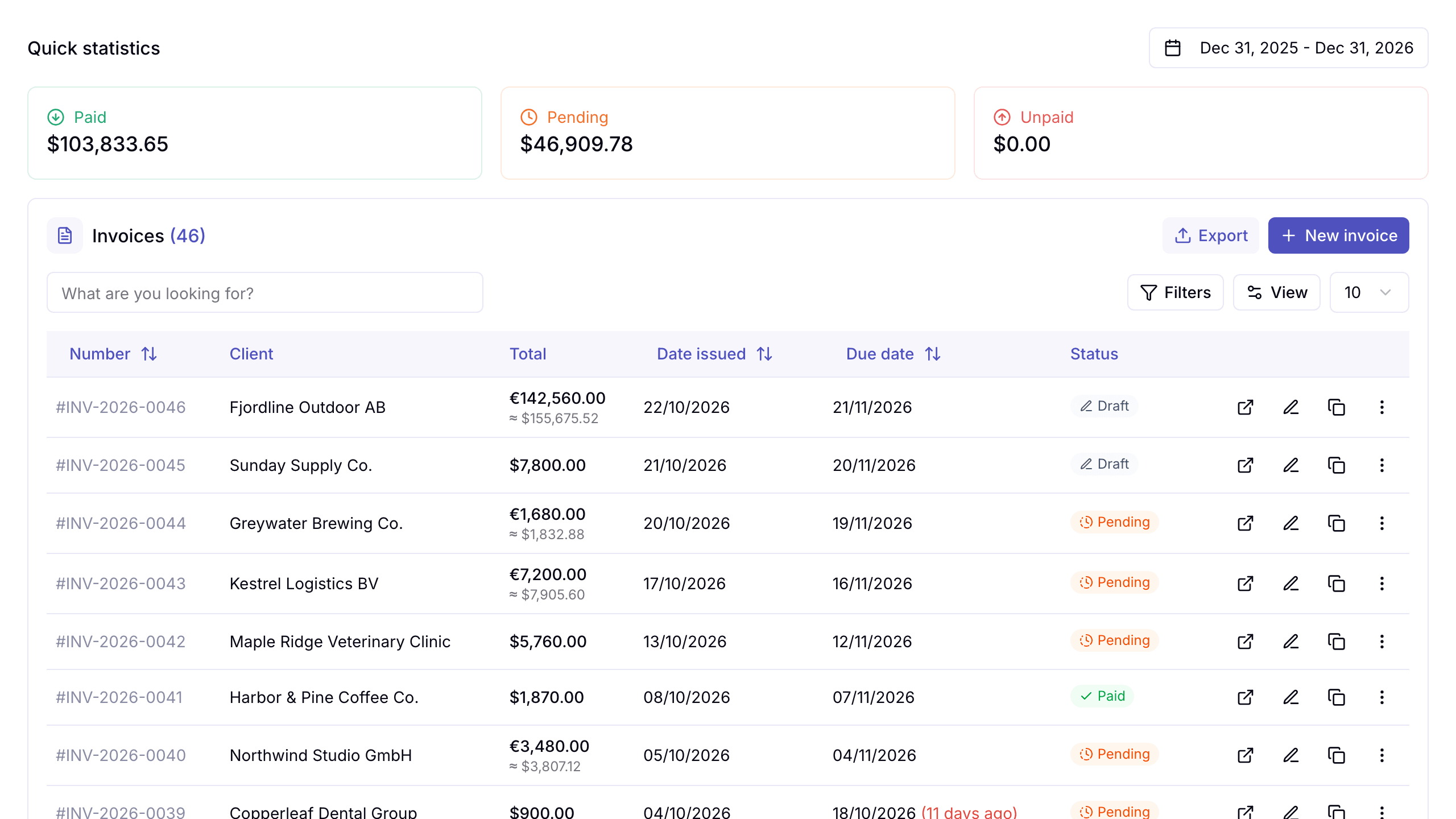
Task: Duplicate the Harbor & Pine Coffee invoice
Action: tap(1337, 697)
